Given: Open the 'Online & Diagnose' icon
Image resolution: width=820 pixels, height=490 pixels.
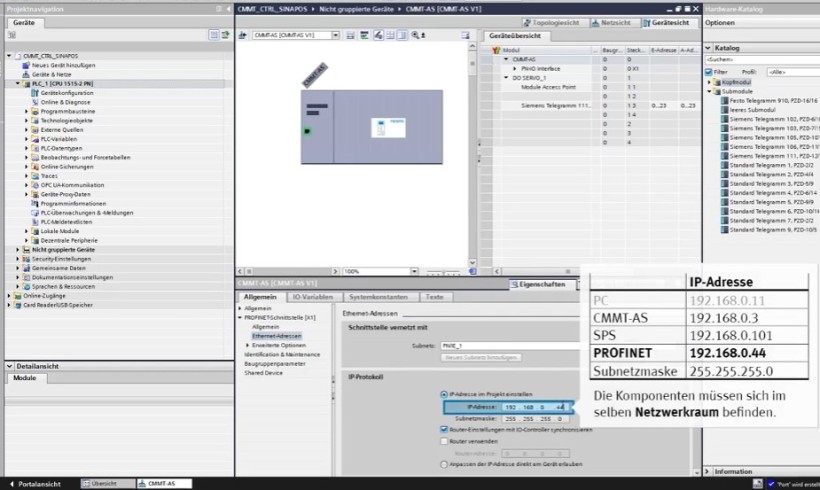Looking at the screenshot, I should pyautogui.click(x=35, y=102).
